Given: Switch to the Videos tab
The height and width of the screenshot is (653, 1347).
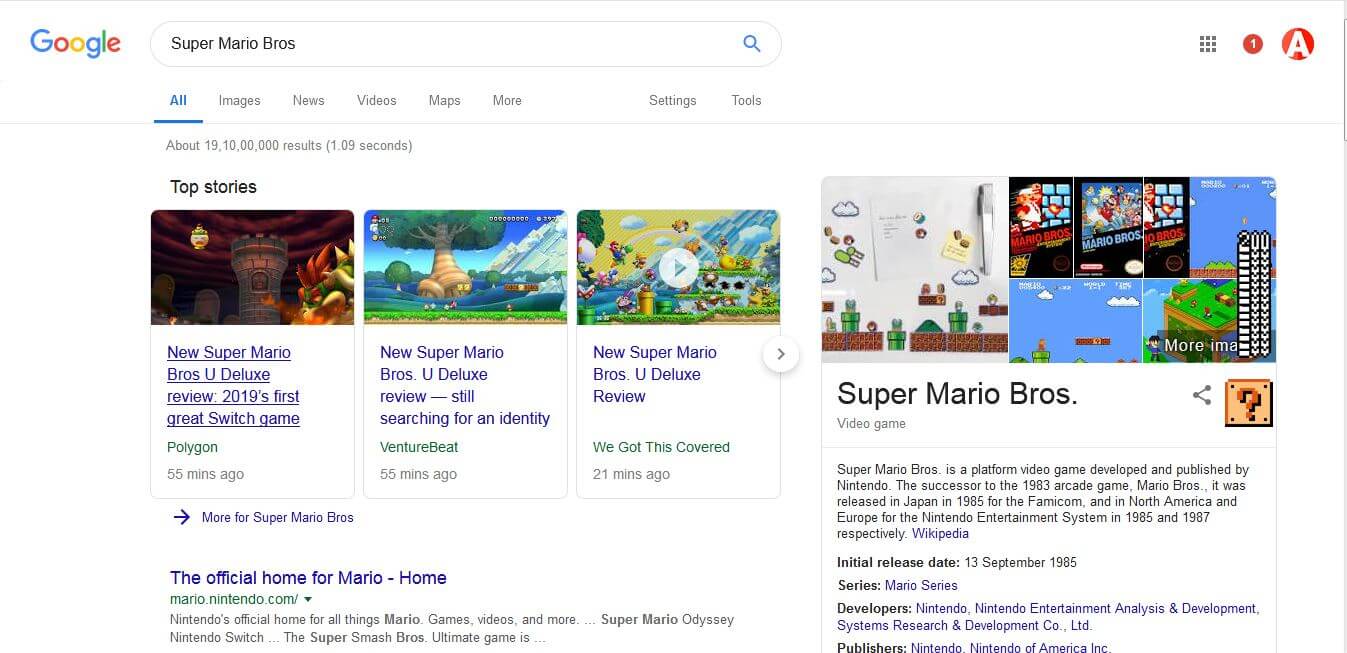Looking at the screenshot, I should [x=377, y=100].
